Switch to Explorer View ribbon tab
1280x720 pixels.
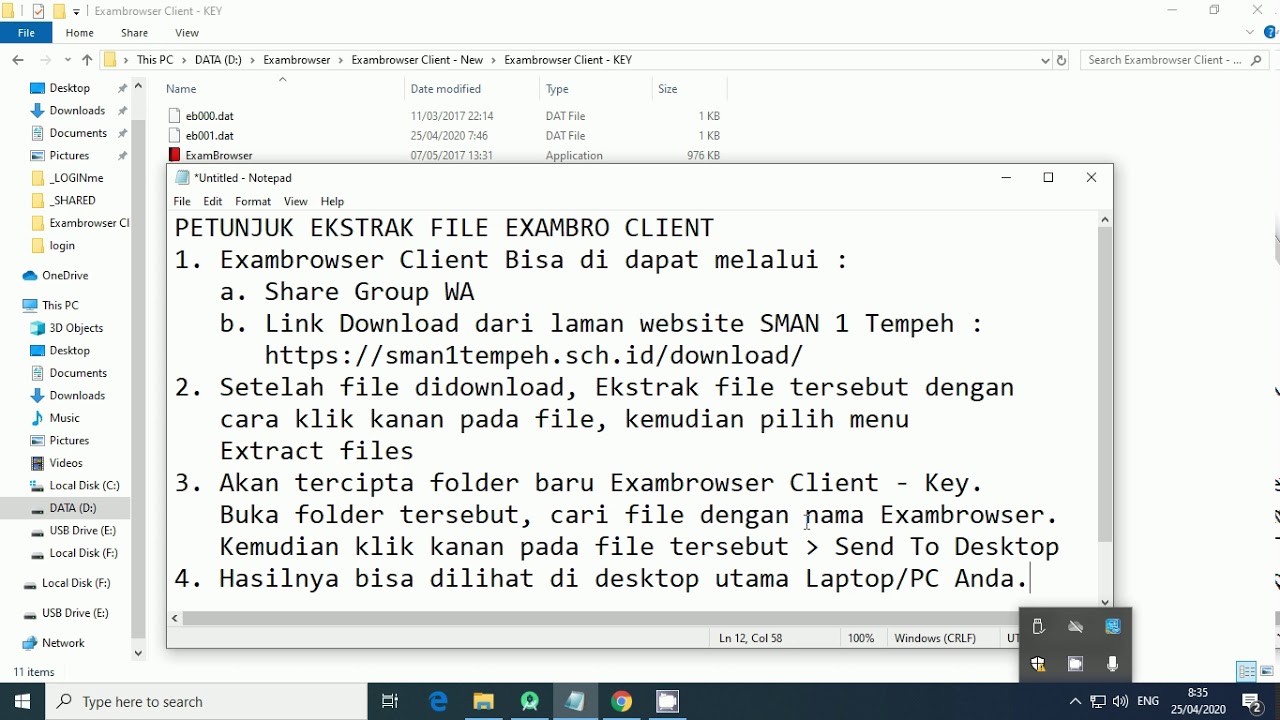[x=187, y=33]
